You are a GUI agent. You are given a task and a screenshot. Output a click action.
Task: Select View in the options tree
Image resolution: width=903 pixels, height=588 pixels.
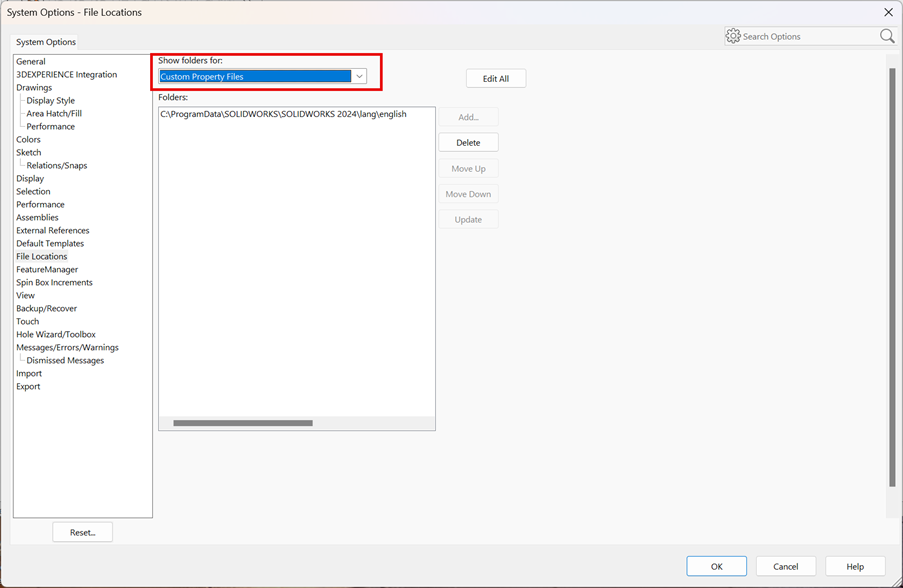pyautogui.click(x=25, y=295)
